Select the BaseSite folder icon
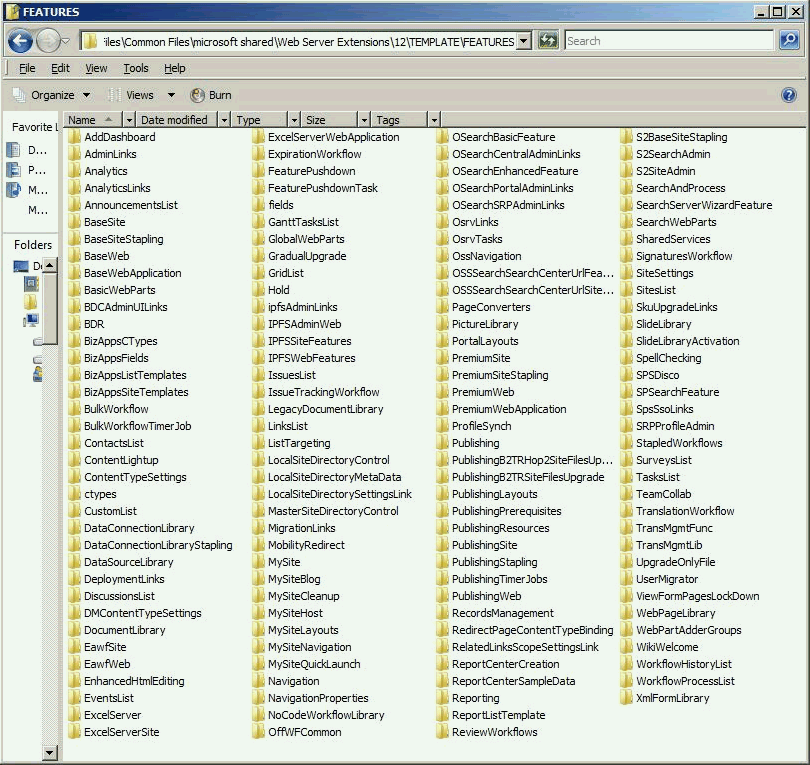The image size is (810, 765). coord(75,222)
